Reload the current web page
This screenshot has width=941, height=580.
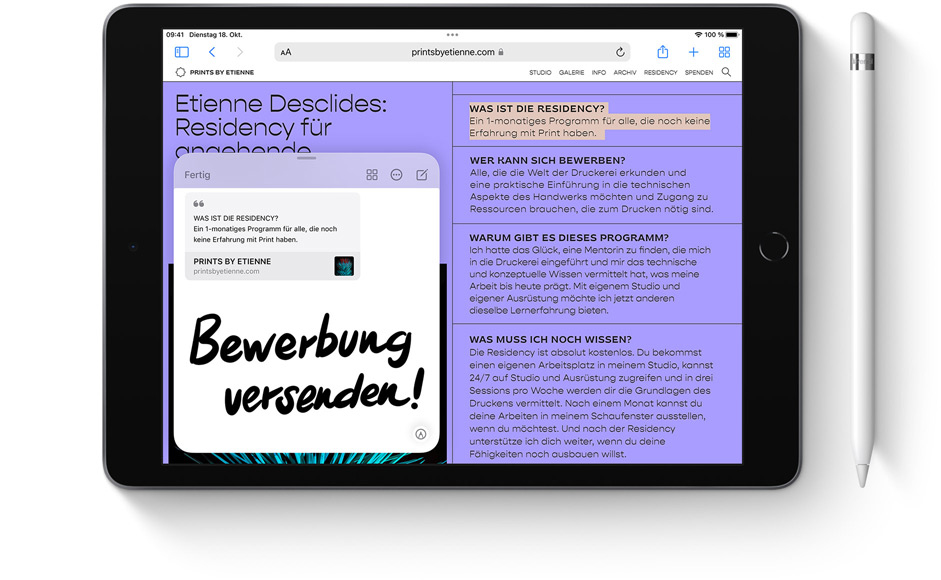pos(620,52)
